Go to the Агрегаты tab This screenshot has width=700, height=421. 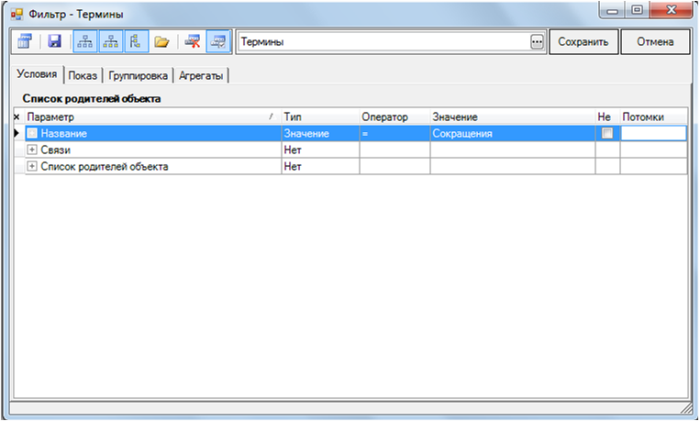202,76
